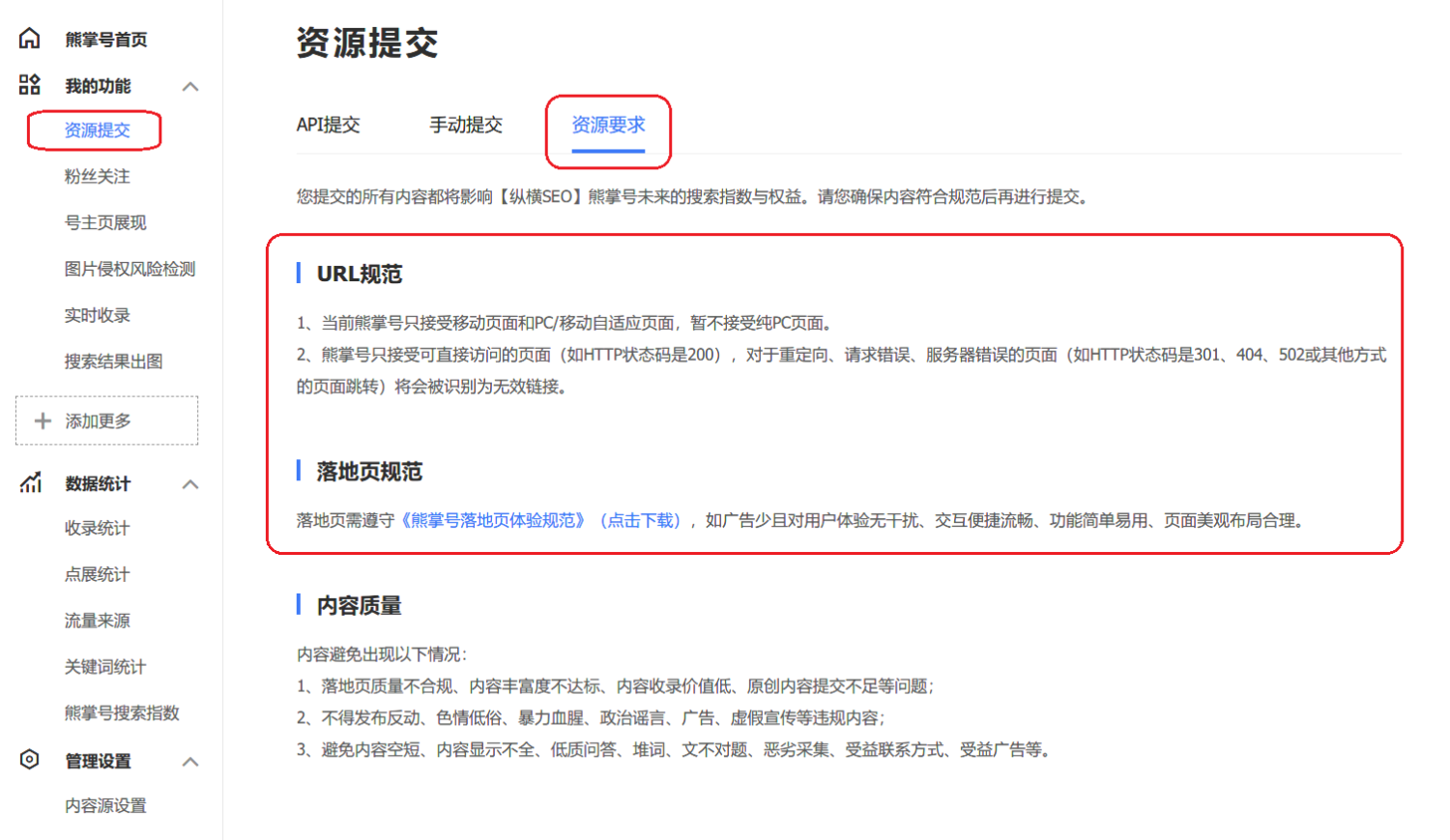Click the plus icon in 添加更多 box
This screenshot has width=1450, height=840.
43,420
